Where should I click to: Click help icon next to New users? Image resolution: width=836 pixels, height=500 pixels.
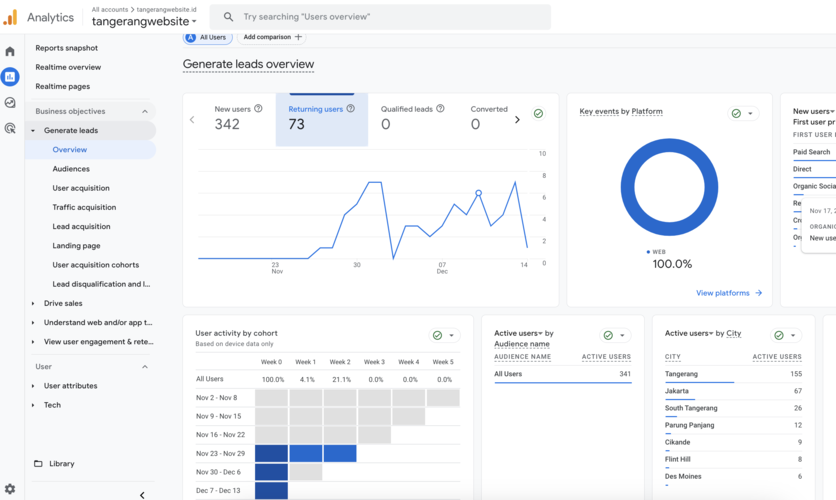[x=259, y=109]
